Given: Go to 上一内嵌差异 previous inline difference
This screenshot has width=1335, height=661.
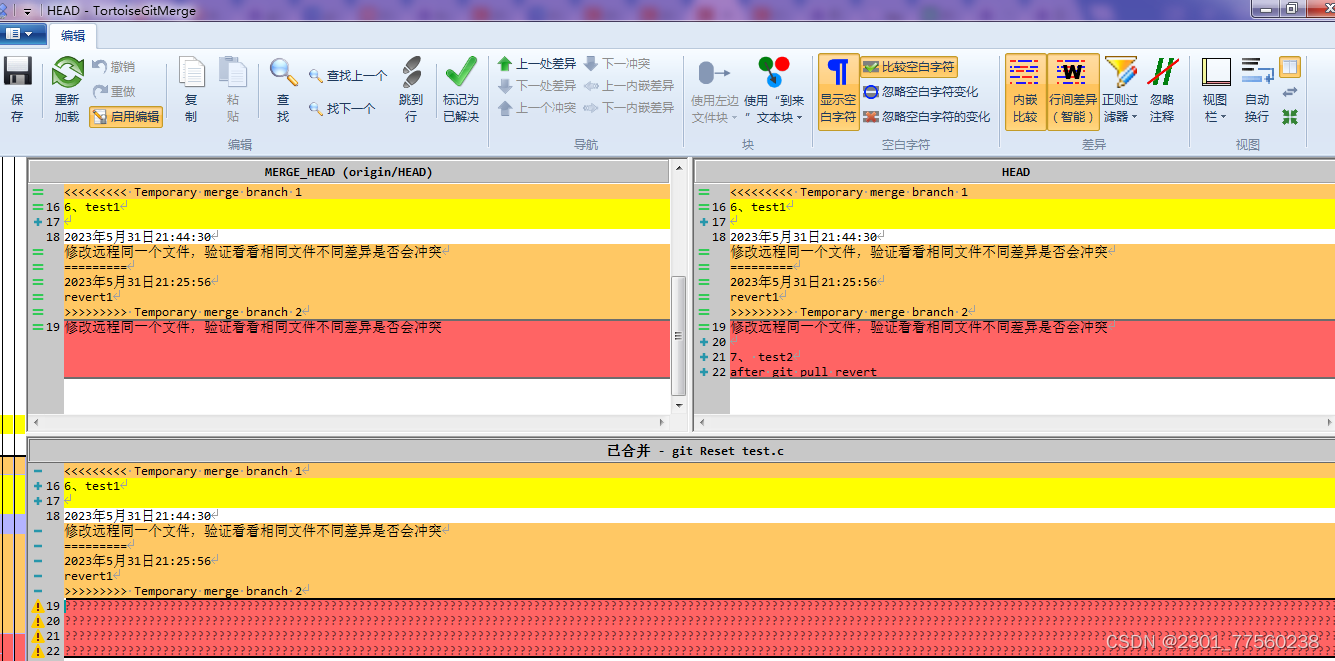Looking at the screenshot, I should [629, 86].
